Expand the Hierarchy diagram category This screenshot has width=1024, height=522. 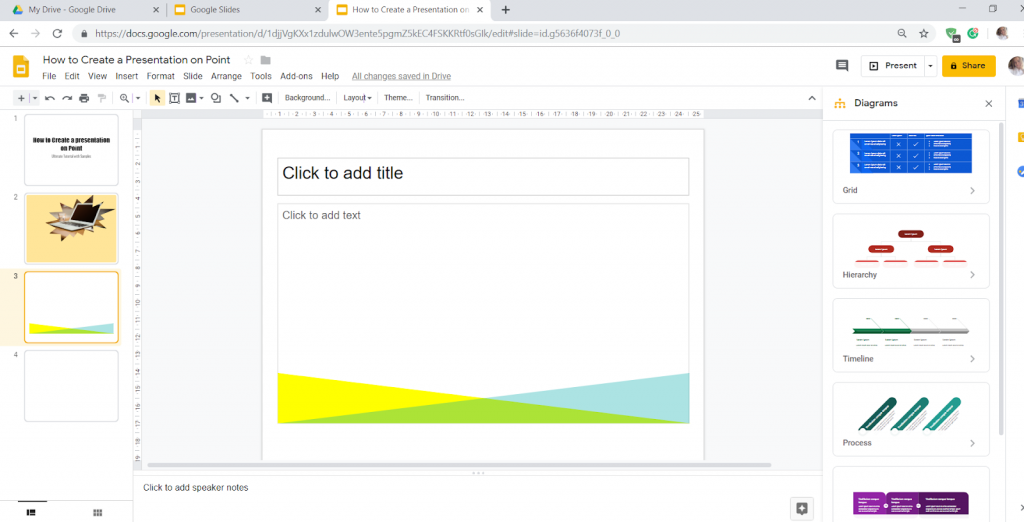(x=972, y=275)
